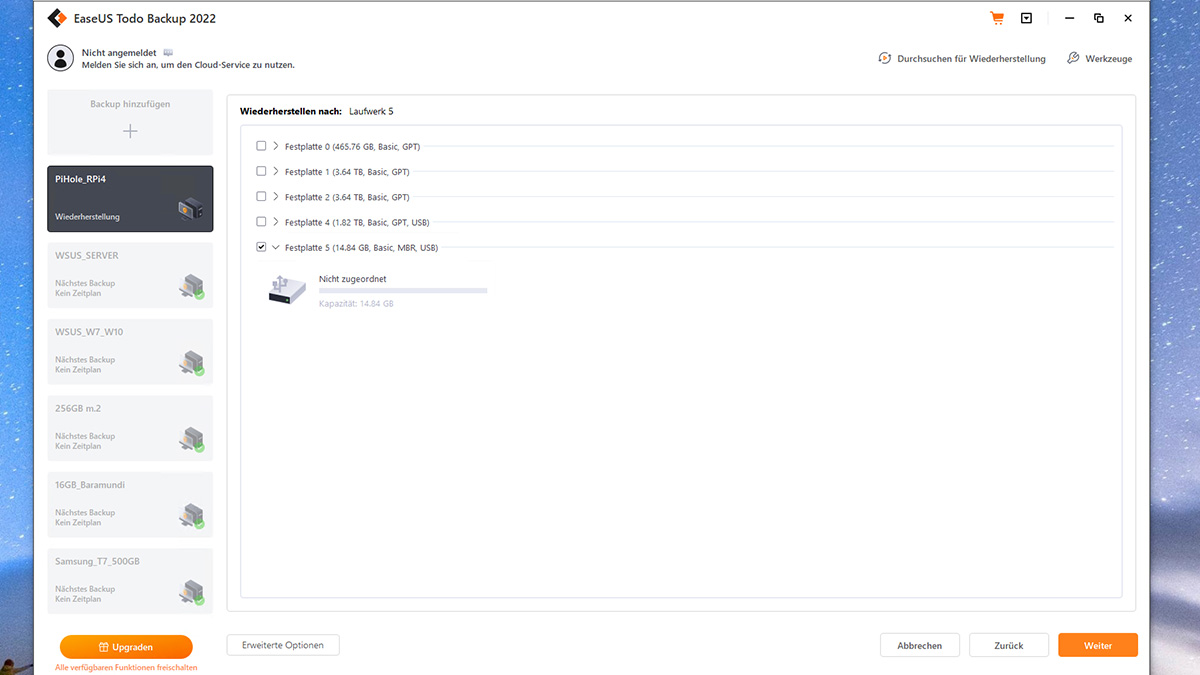Viewport: 1200px width, 675px height.
Task: Click the unallocated disk drive icon
Action: pyautogui.click(x=286, y=291)
